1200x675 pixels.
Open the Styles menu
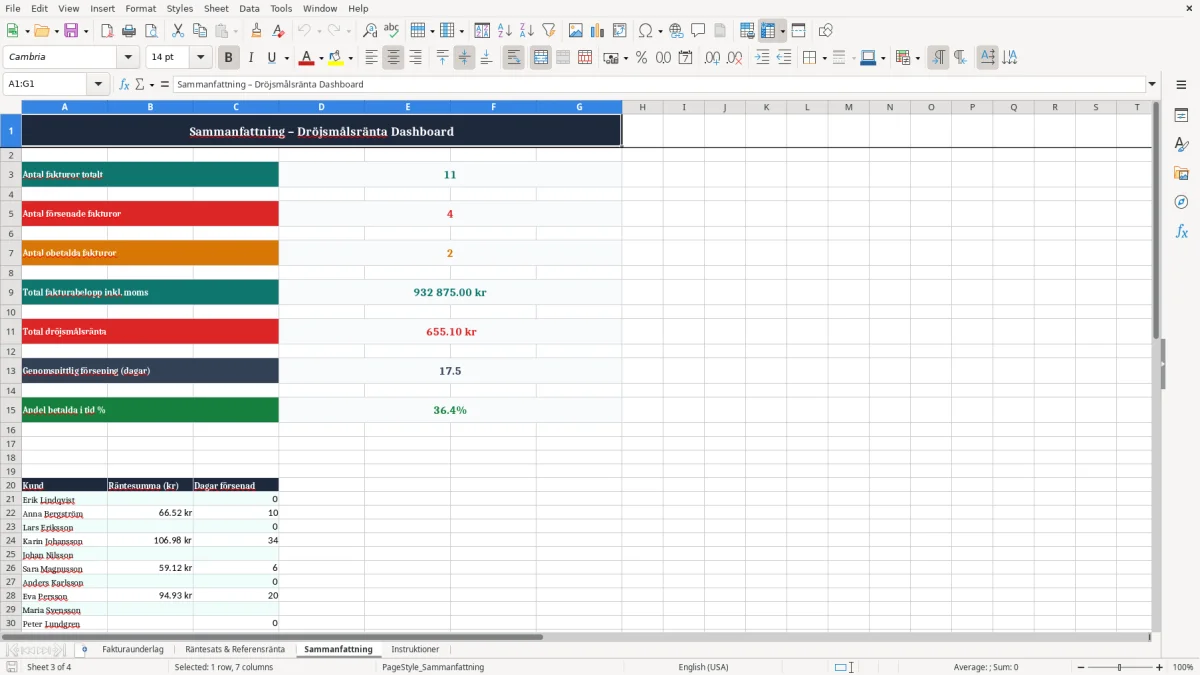click(180, 8)
